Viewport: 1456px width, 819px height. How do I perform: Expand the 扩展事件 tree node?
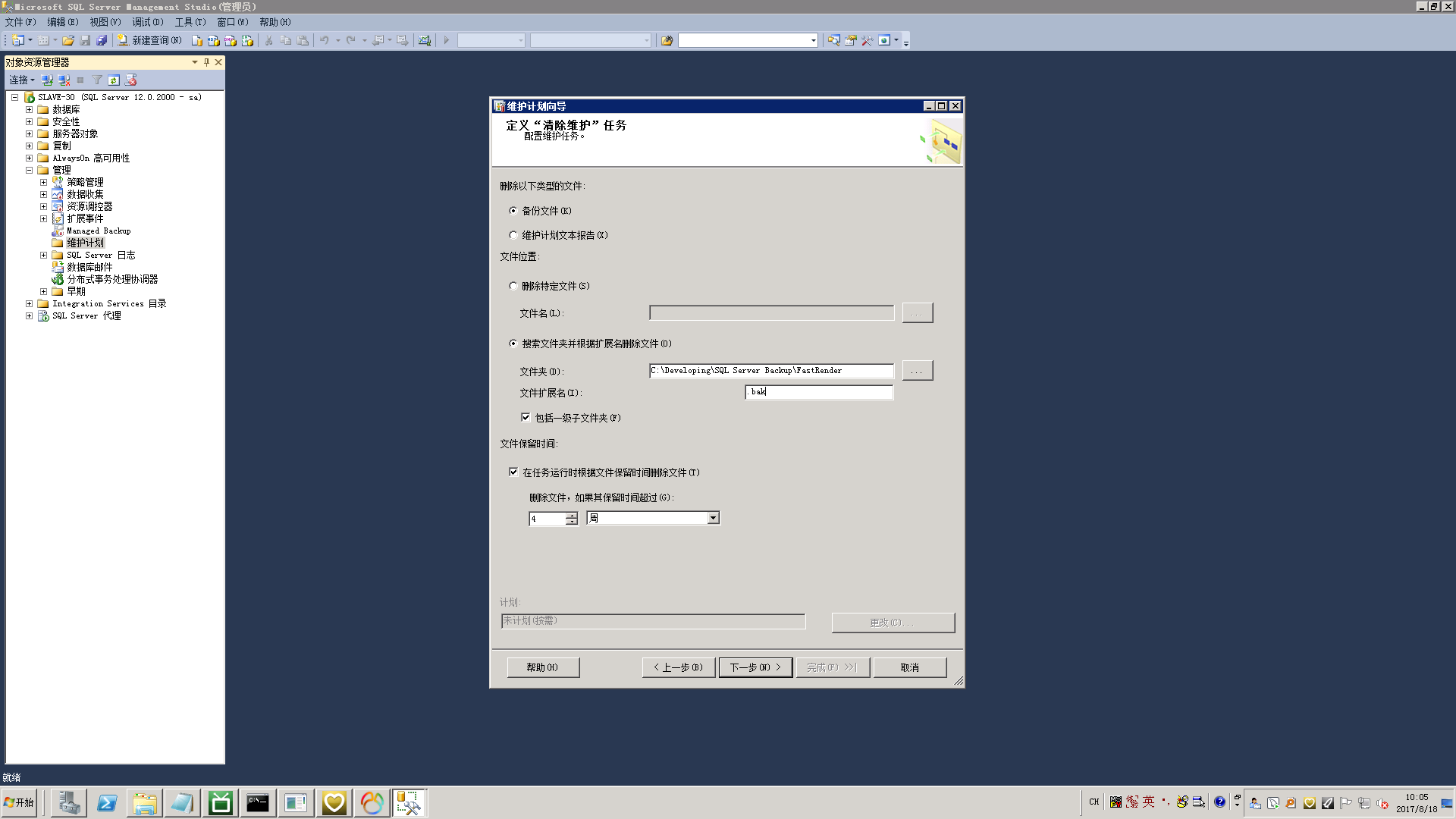pyautogui.click(x=42, y=218)
